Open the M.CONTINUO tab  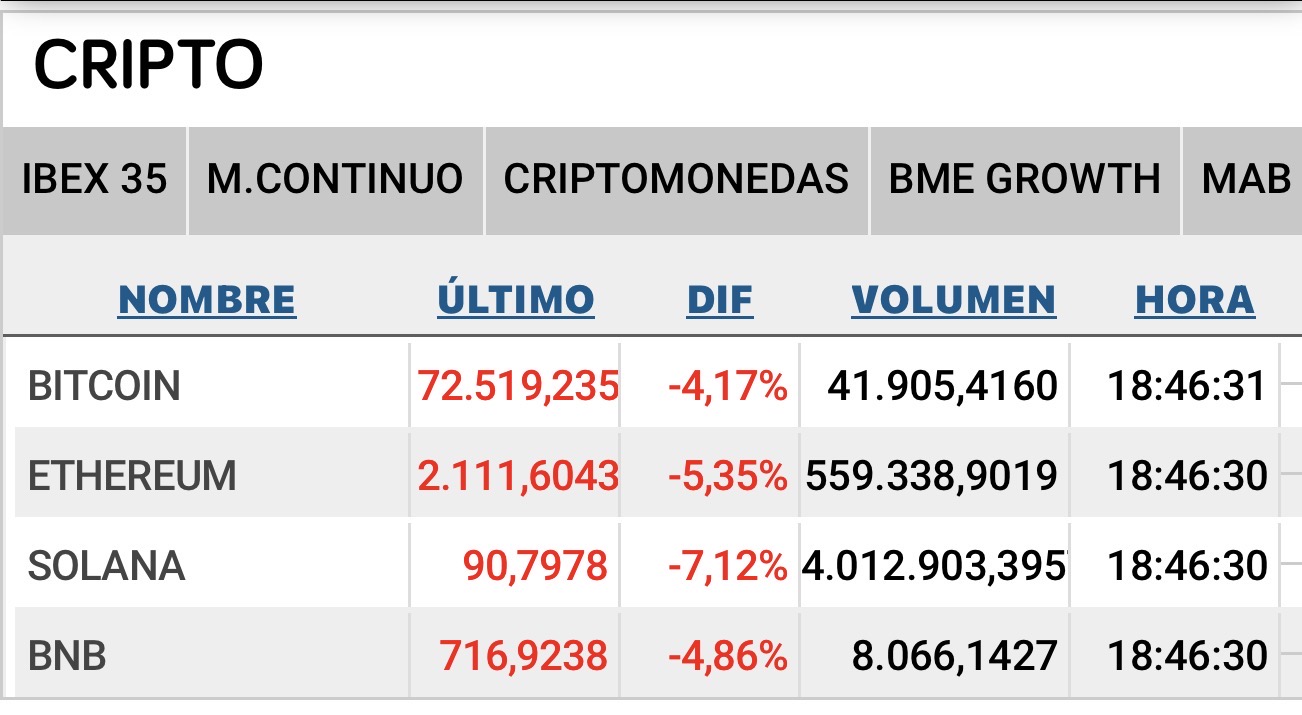tap(335, 180)
